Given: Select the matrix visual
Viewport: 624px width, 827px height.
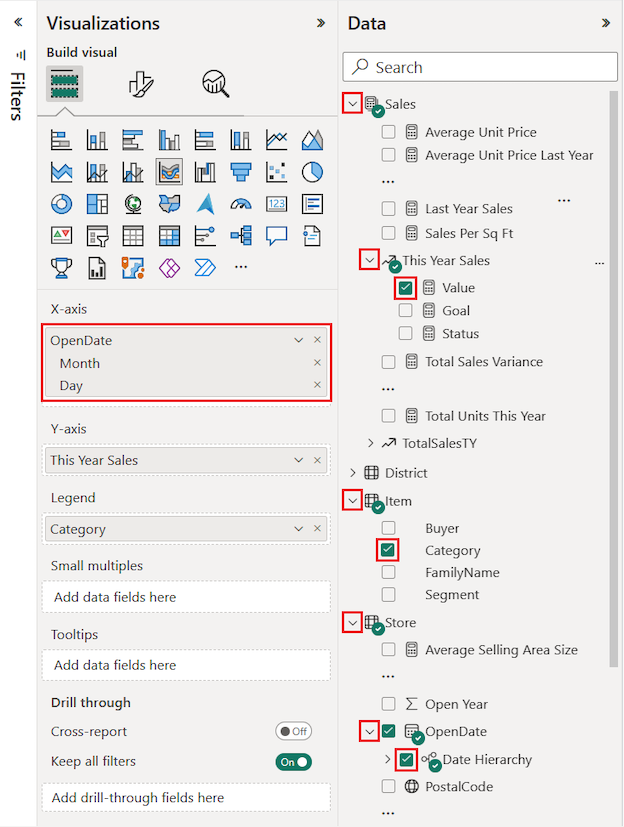Looking at the screenshot, I should click(x=169, y=235).
